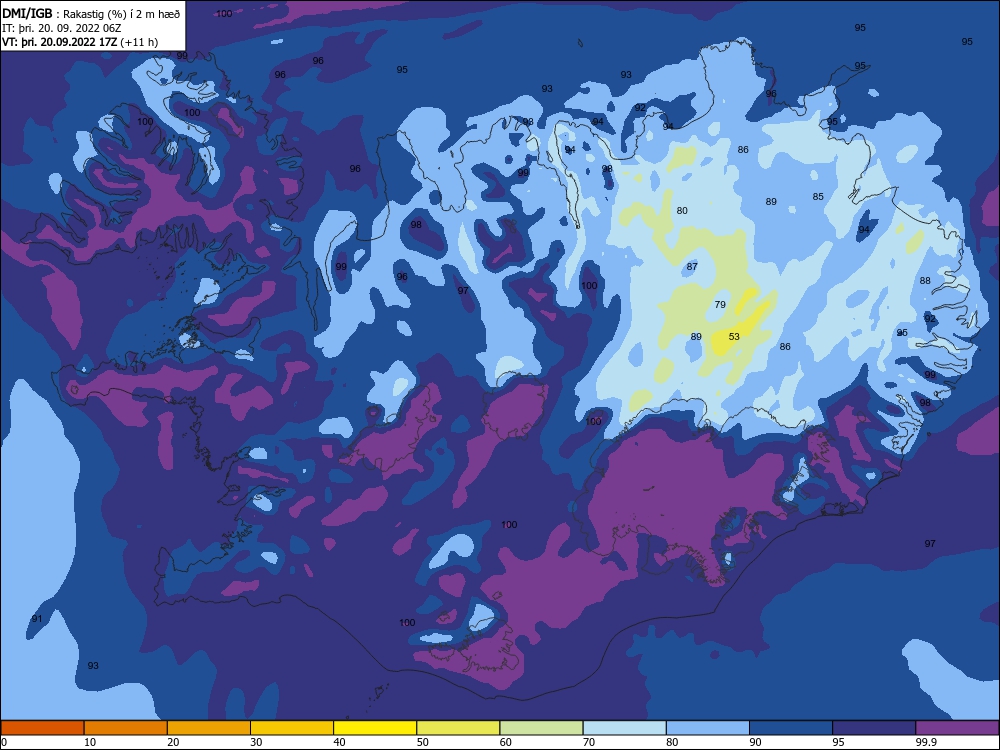Click the orange 10–20 legend swatch
Viewport: 1000px width, 750px height.
[x=126, y=728]
